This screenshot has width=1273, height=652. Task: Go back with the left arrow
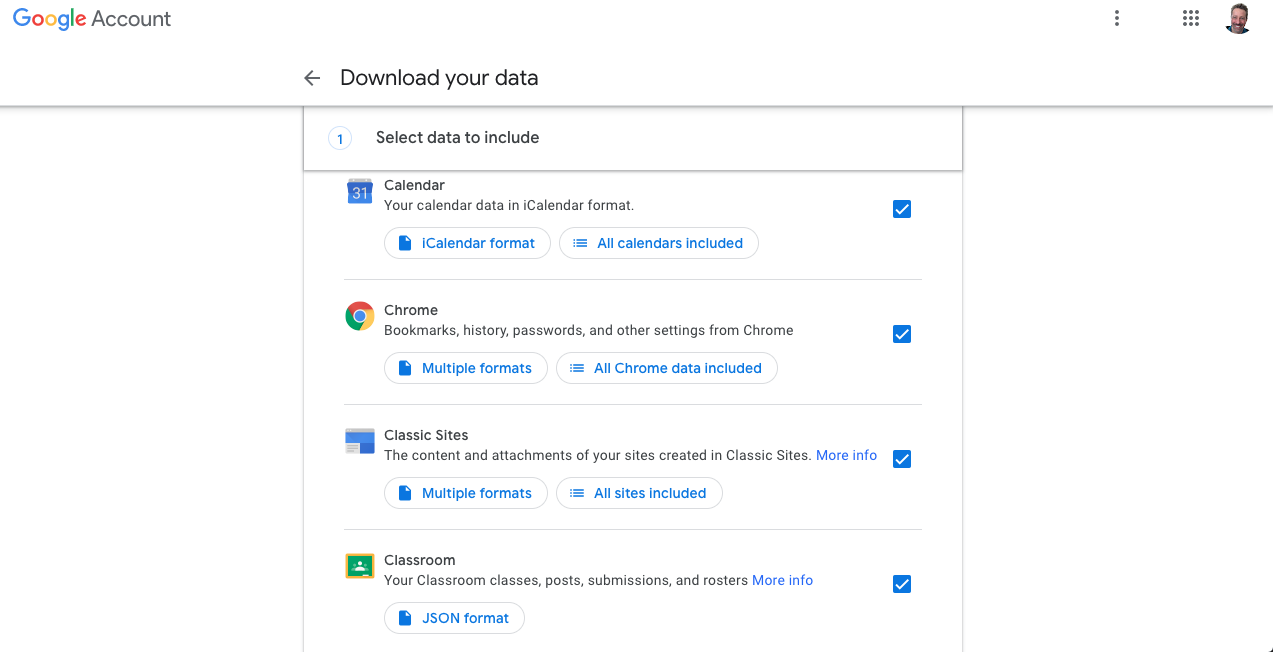click(312, 78)
